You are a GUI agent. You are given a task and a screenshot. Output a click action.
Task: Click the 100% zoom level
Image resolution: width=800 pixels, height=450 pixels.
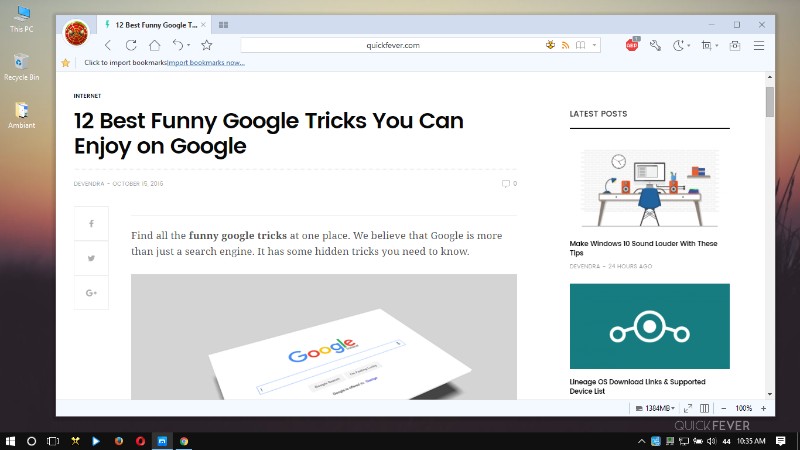click(743, 408)
